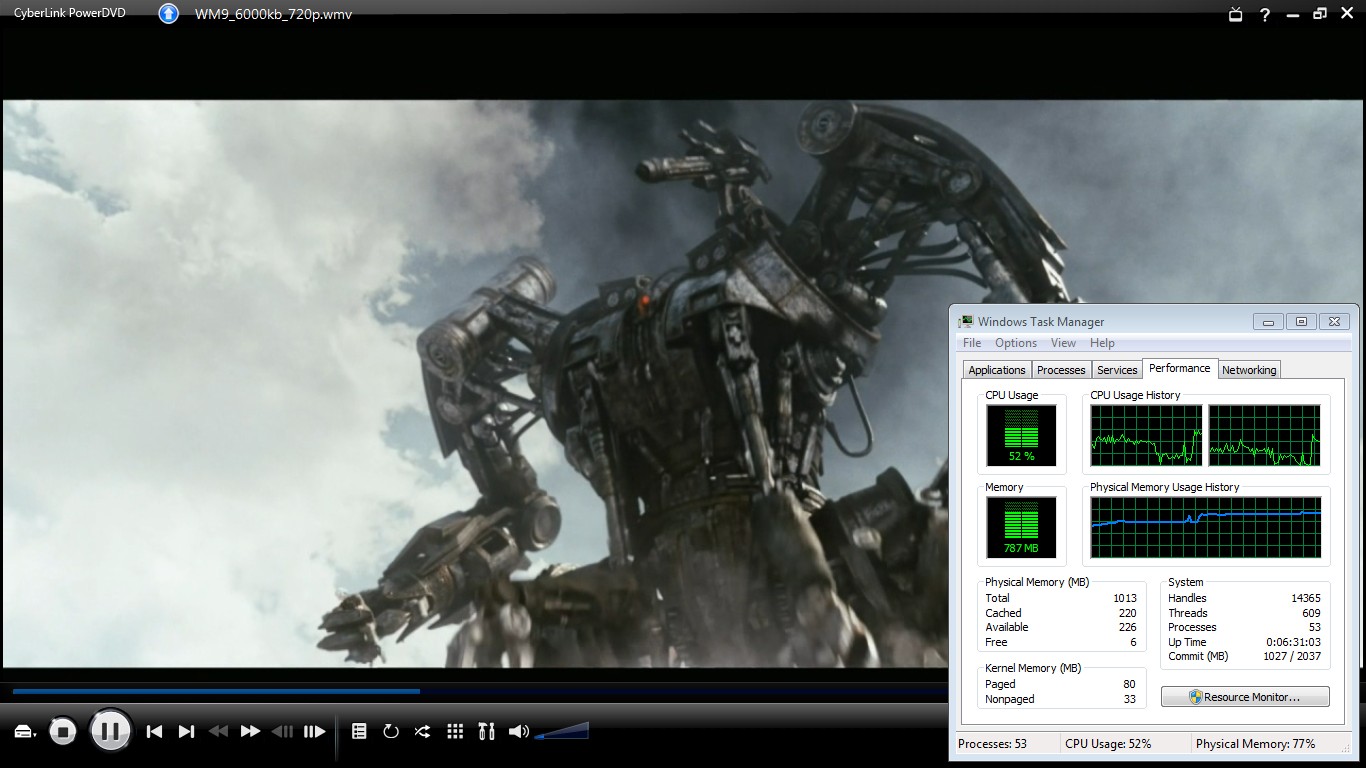
Task: Skip to next chapter in PowerDVD
Action: (186, 732)
